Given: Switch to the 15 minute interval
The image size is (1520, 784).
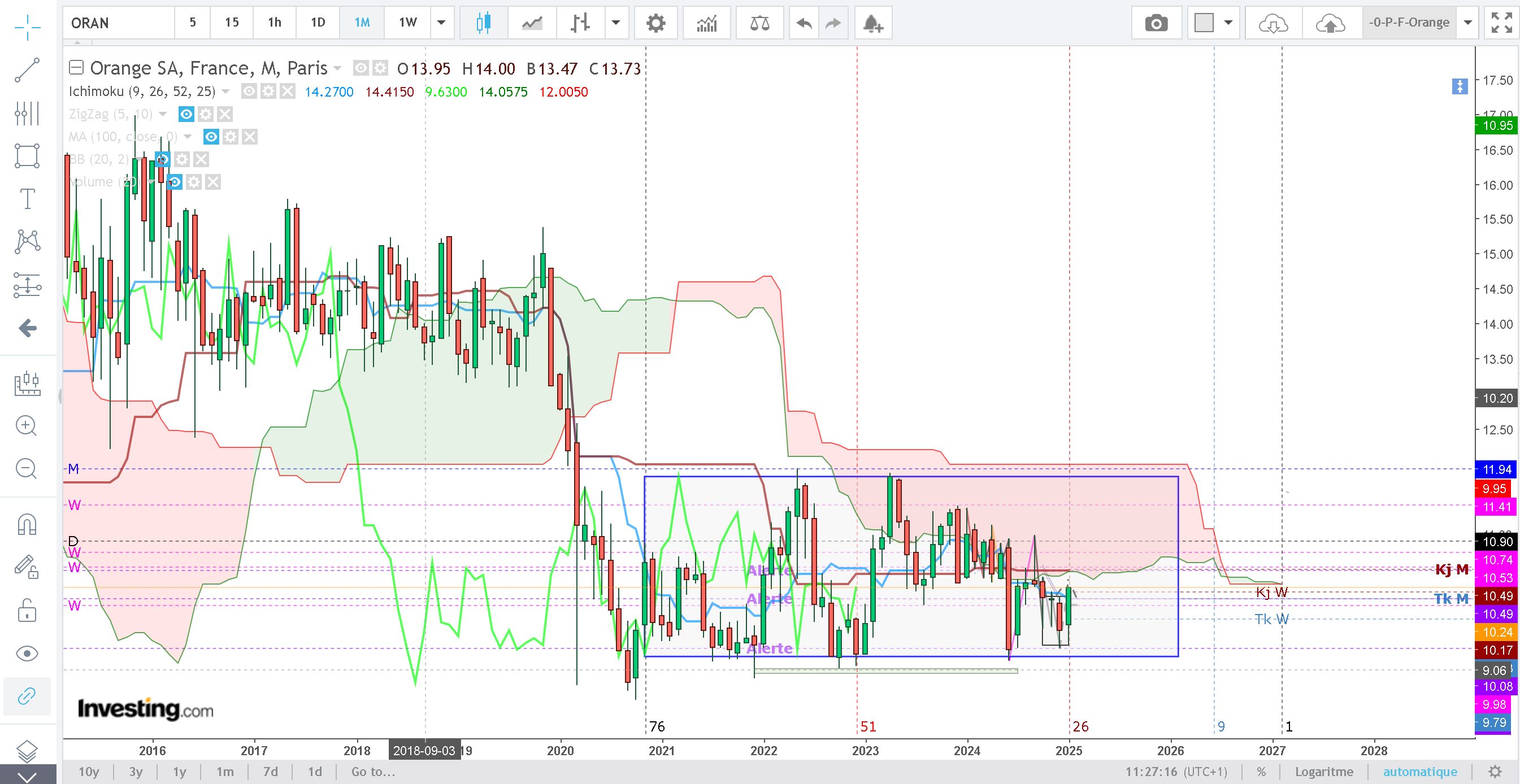Looking at the screenshot, I should (x=232, y=23).
